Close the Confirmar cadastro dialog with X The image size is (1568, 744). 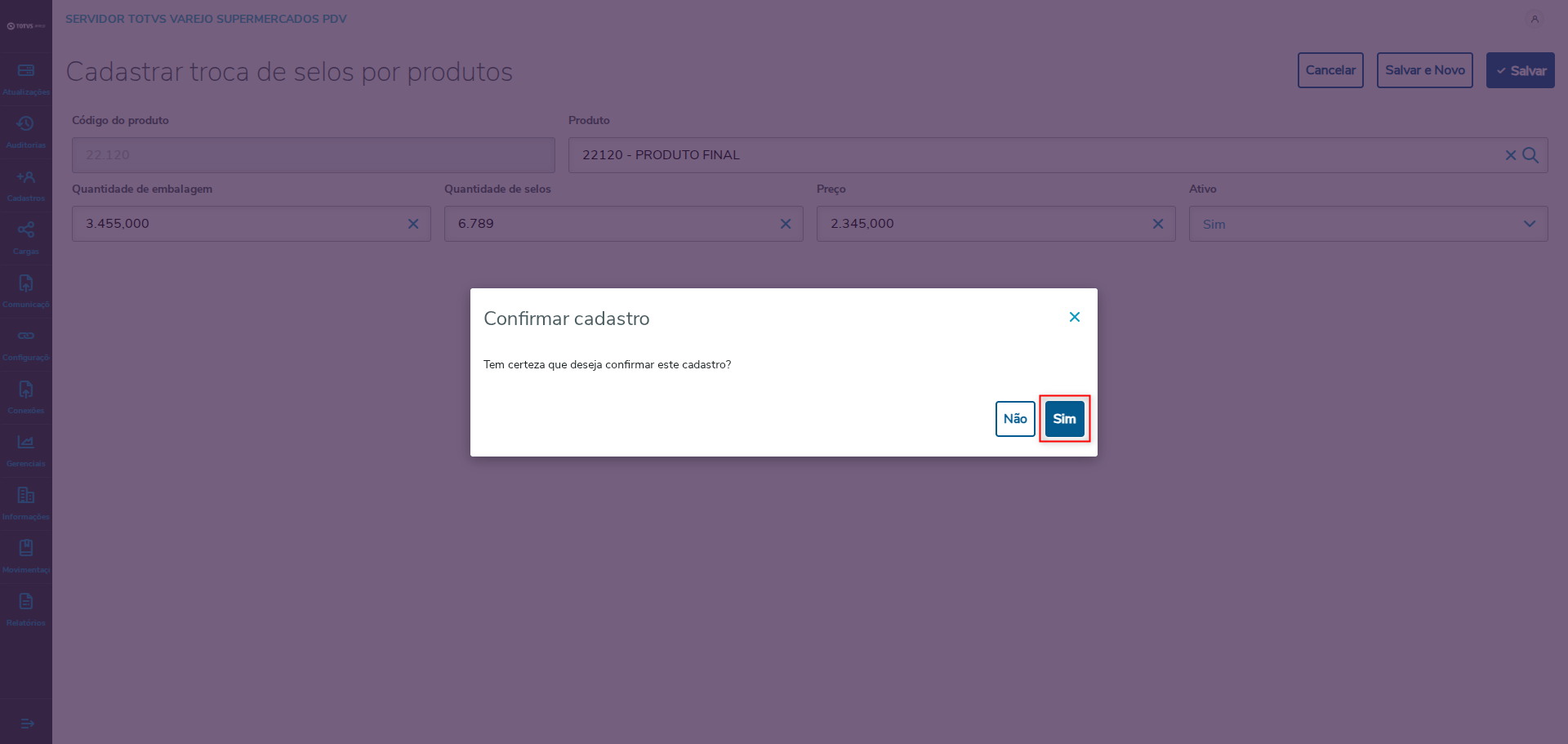[x=1075, y=317]
